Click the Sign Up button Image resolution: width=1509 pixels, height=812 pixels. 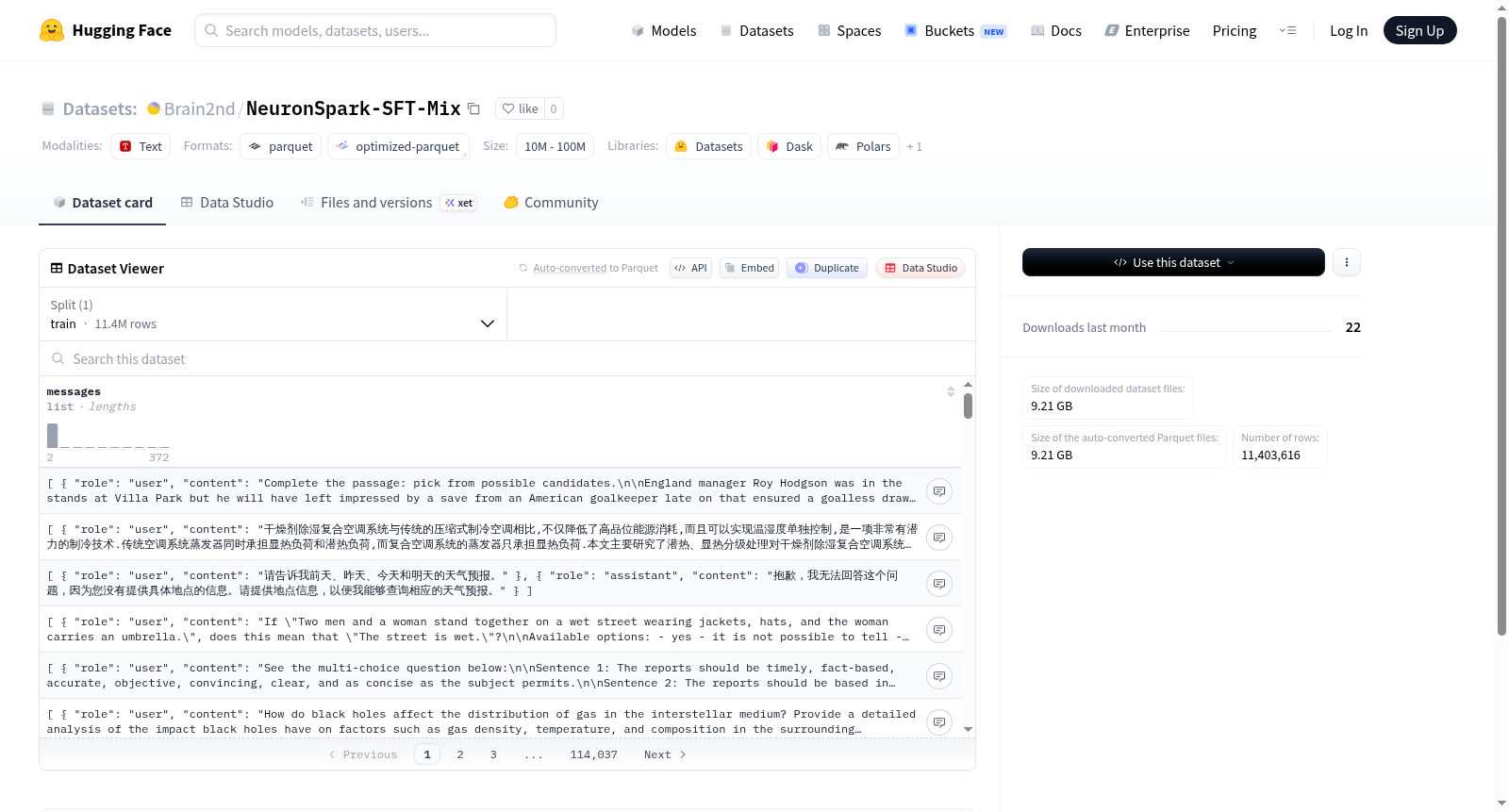coord(1419,30)
